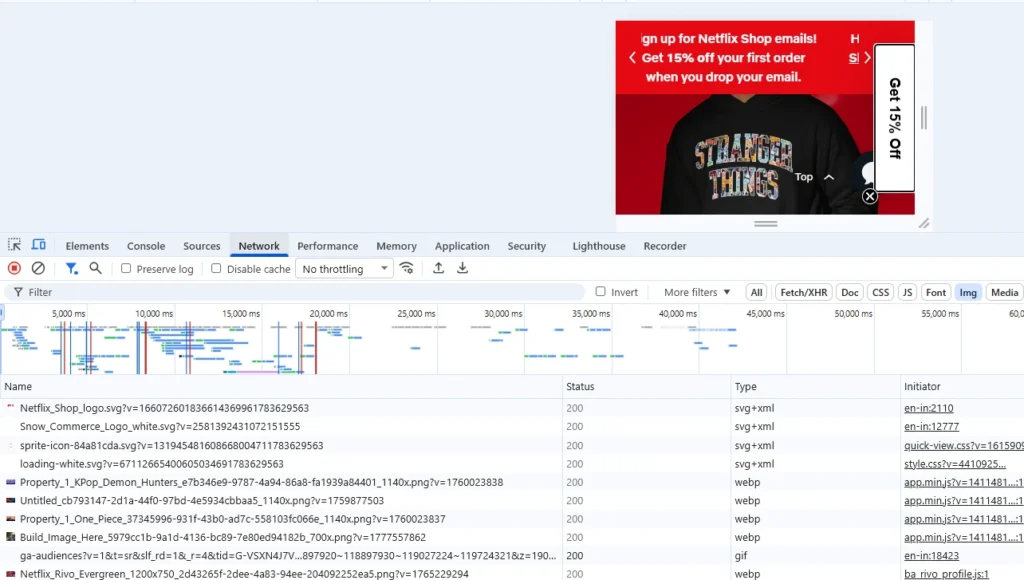Click the chat bubble icon

coord(868,172)
